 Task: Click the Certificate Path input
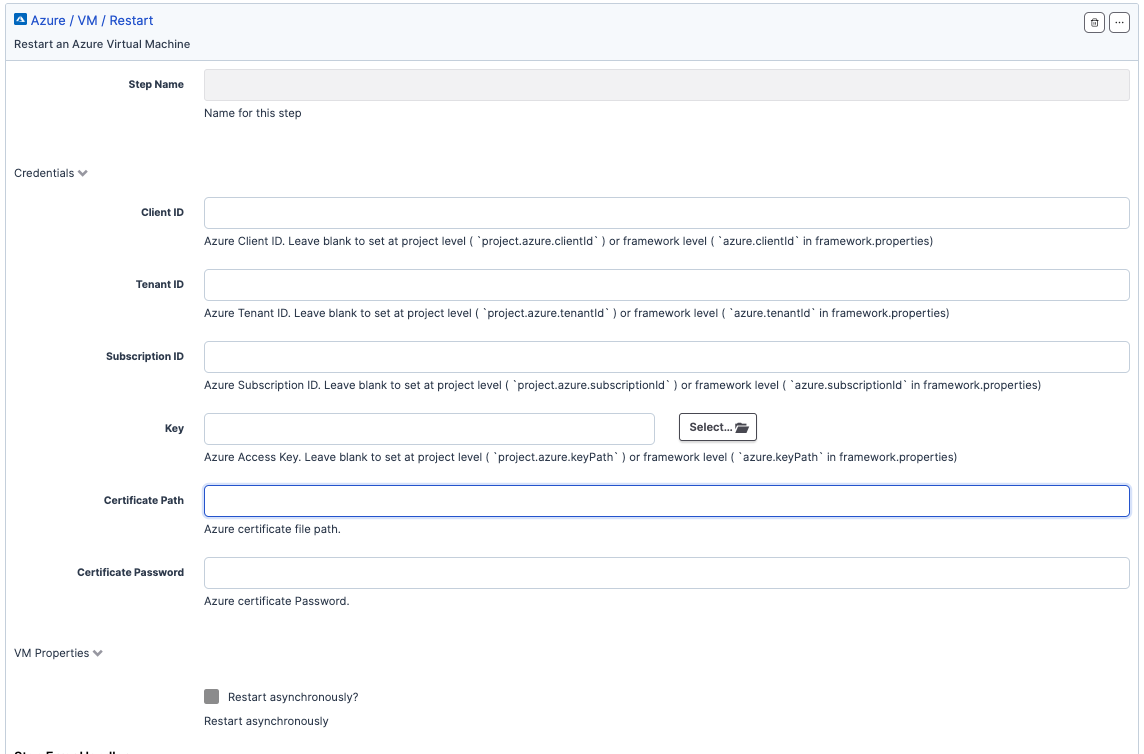coord(666,501)
